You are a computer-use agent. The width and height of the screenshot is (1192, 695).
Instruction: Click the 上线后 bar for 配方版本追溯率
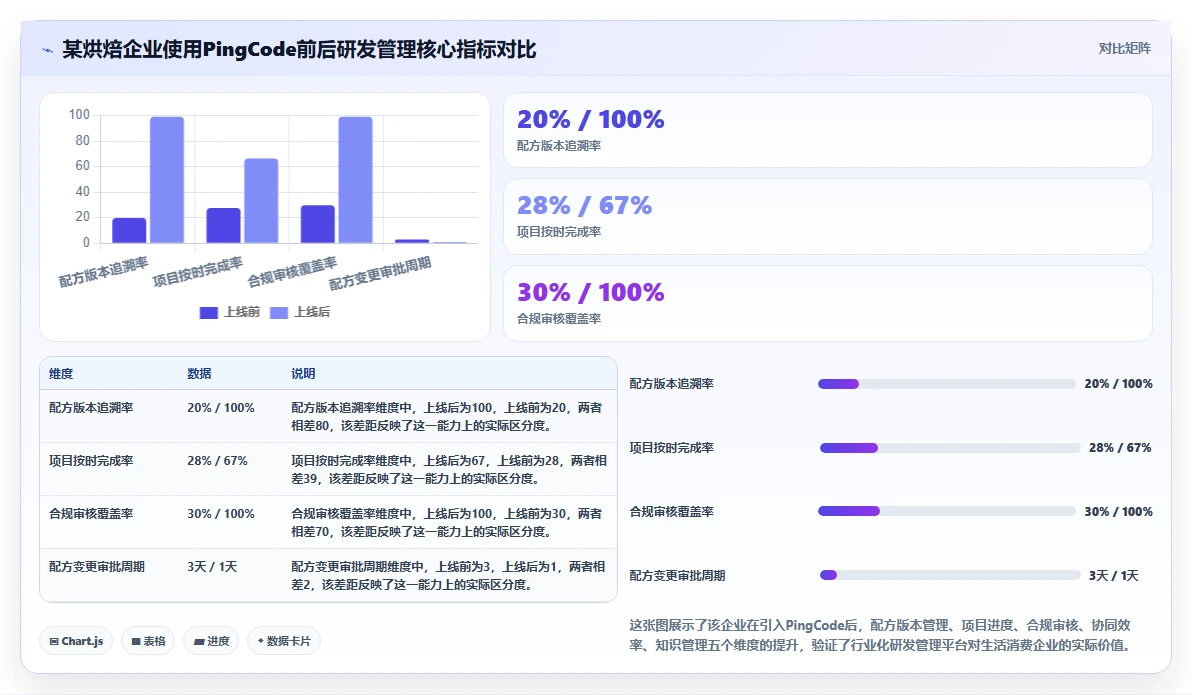(x=166, y=180)
